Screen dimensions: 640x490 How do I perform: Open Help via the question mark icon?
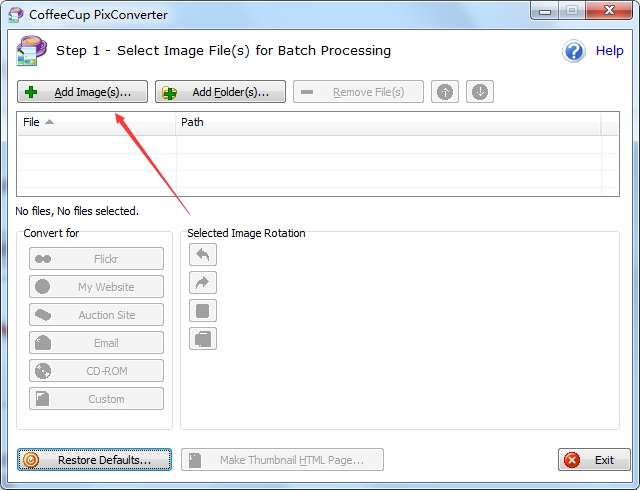click(x=574, y=51)
